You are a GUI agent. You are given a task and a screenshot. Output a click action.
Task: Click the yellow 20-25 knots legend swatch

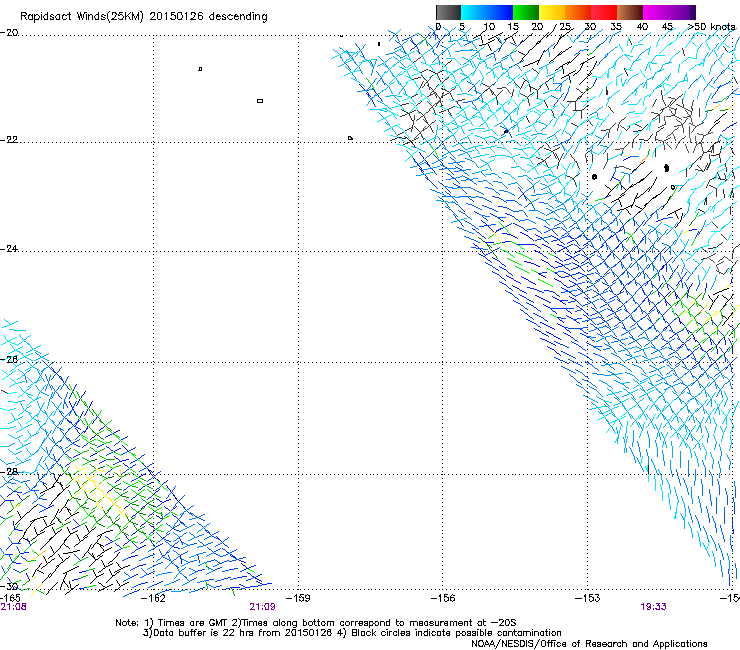[552, 12]
